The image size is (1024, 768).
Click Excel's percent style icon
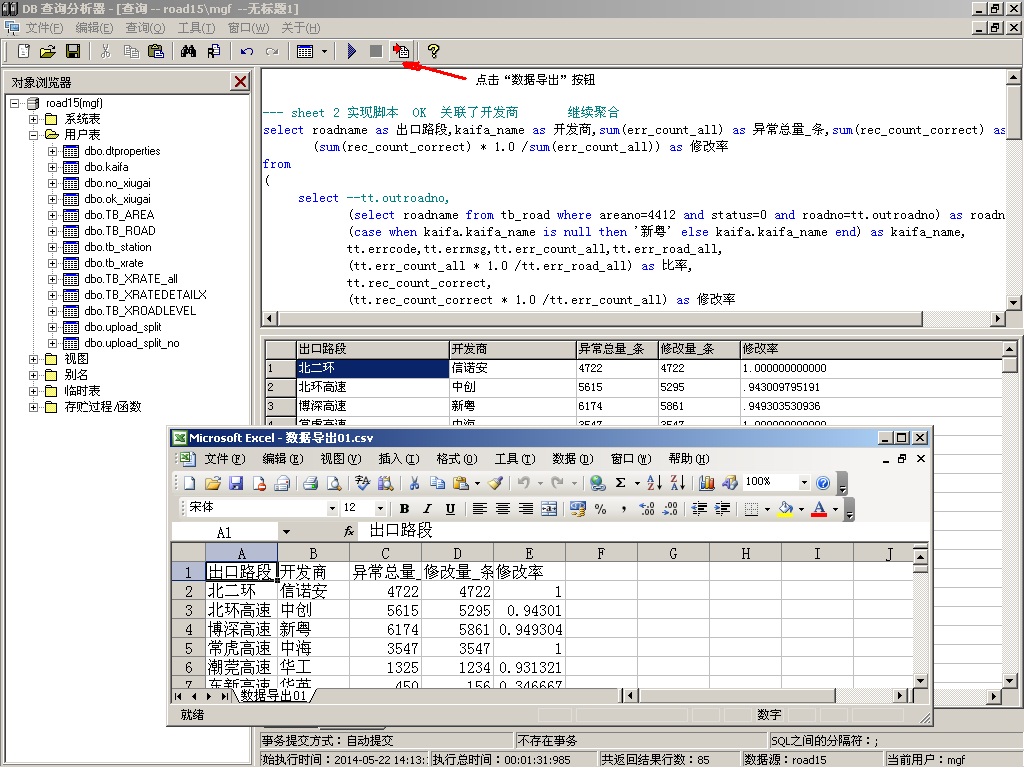[x=600, y=509]
